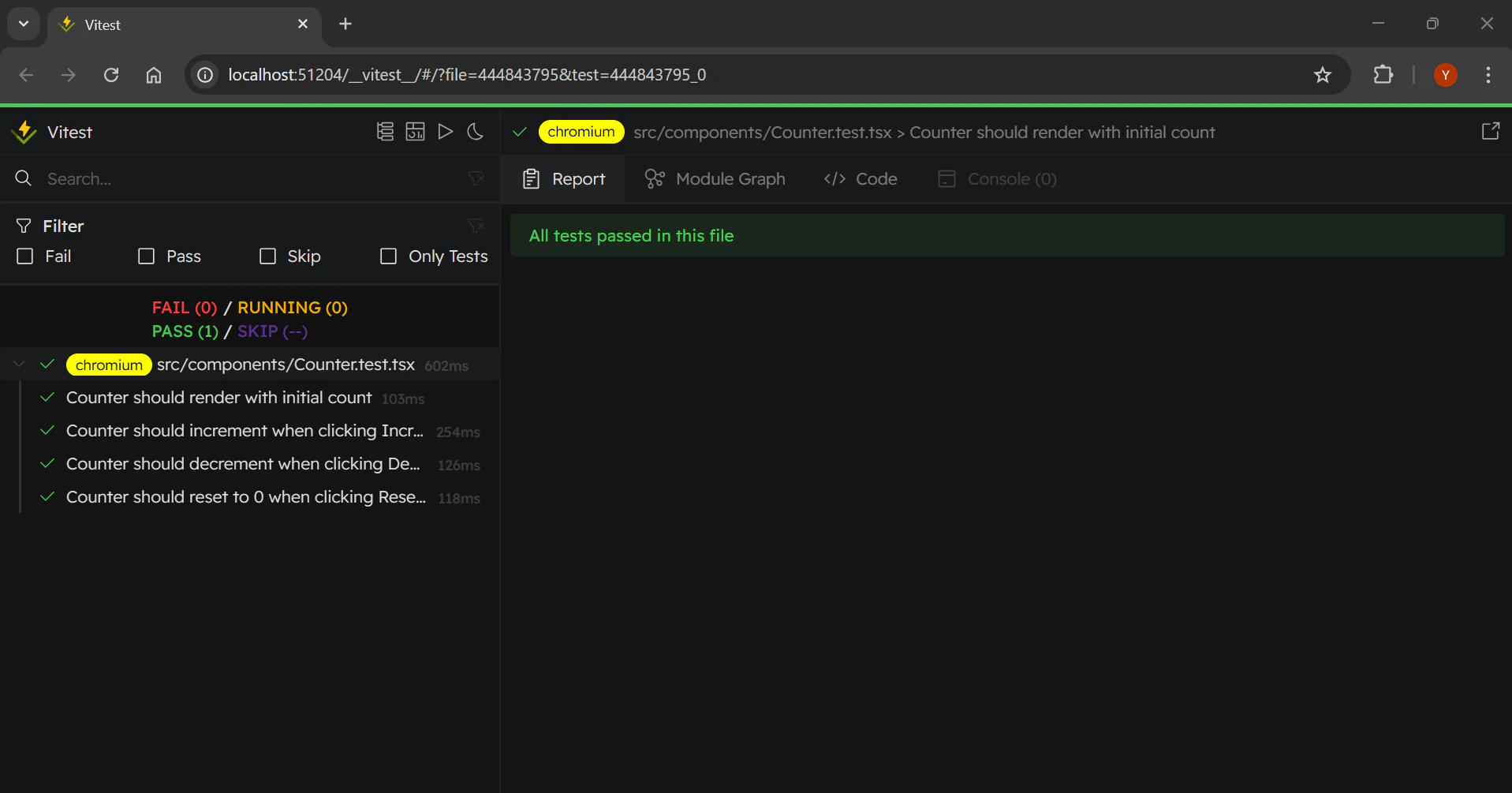Select the 'should increment' test item
The width and height of the screenshot is (1512, 793).
(x=260, y=431)
